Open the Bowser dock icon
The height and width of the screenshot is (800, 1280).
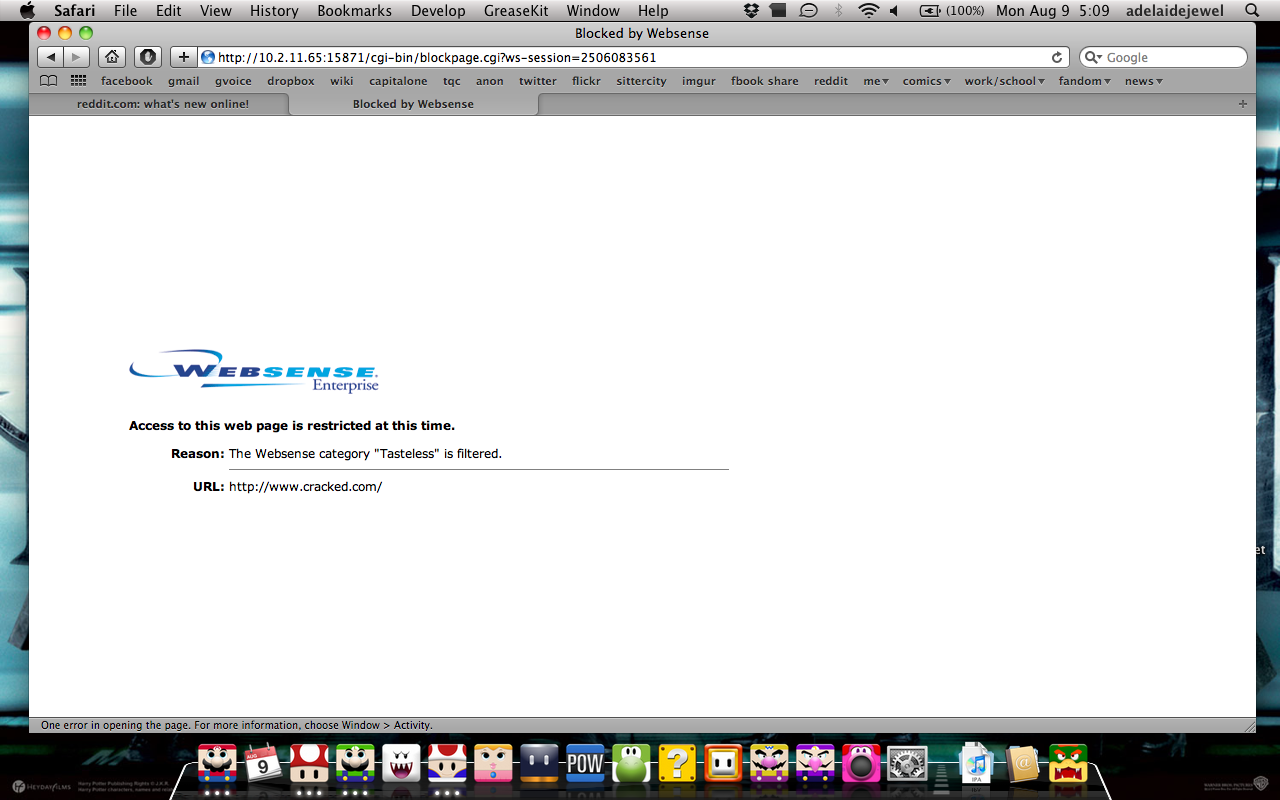[x=1068, y=764]
